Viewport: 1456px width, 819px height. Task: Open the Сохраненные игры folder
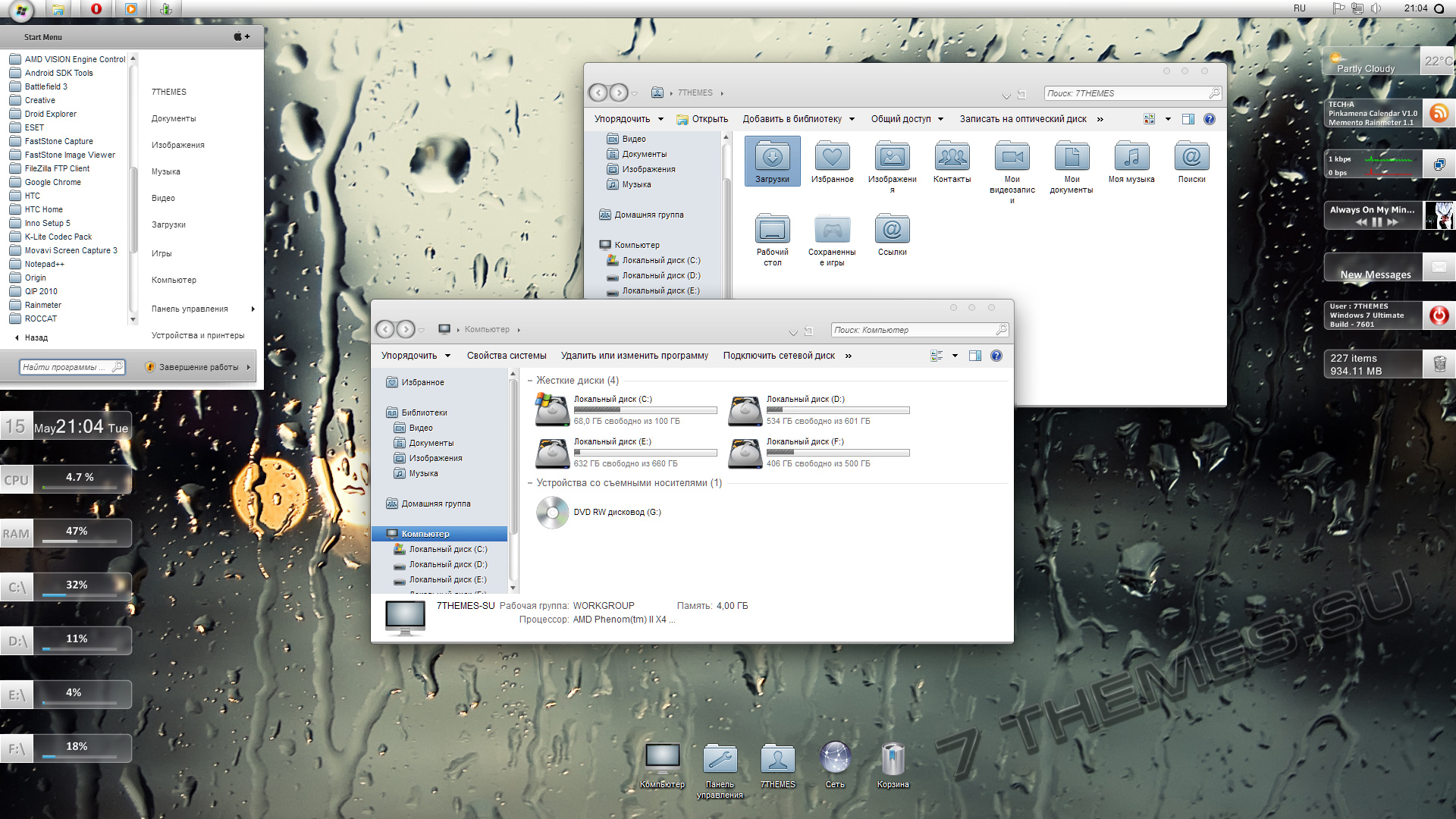click(832, 239)
